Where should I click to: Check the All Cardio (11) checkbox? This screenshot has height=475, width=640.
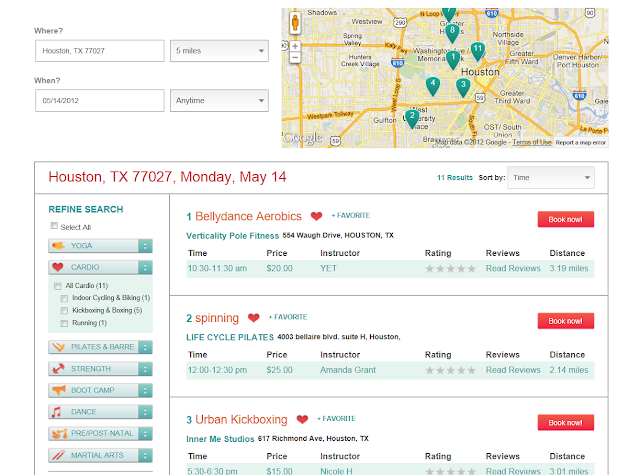click(x=58, y=286)
